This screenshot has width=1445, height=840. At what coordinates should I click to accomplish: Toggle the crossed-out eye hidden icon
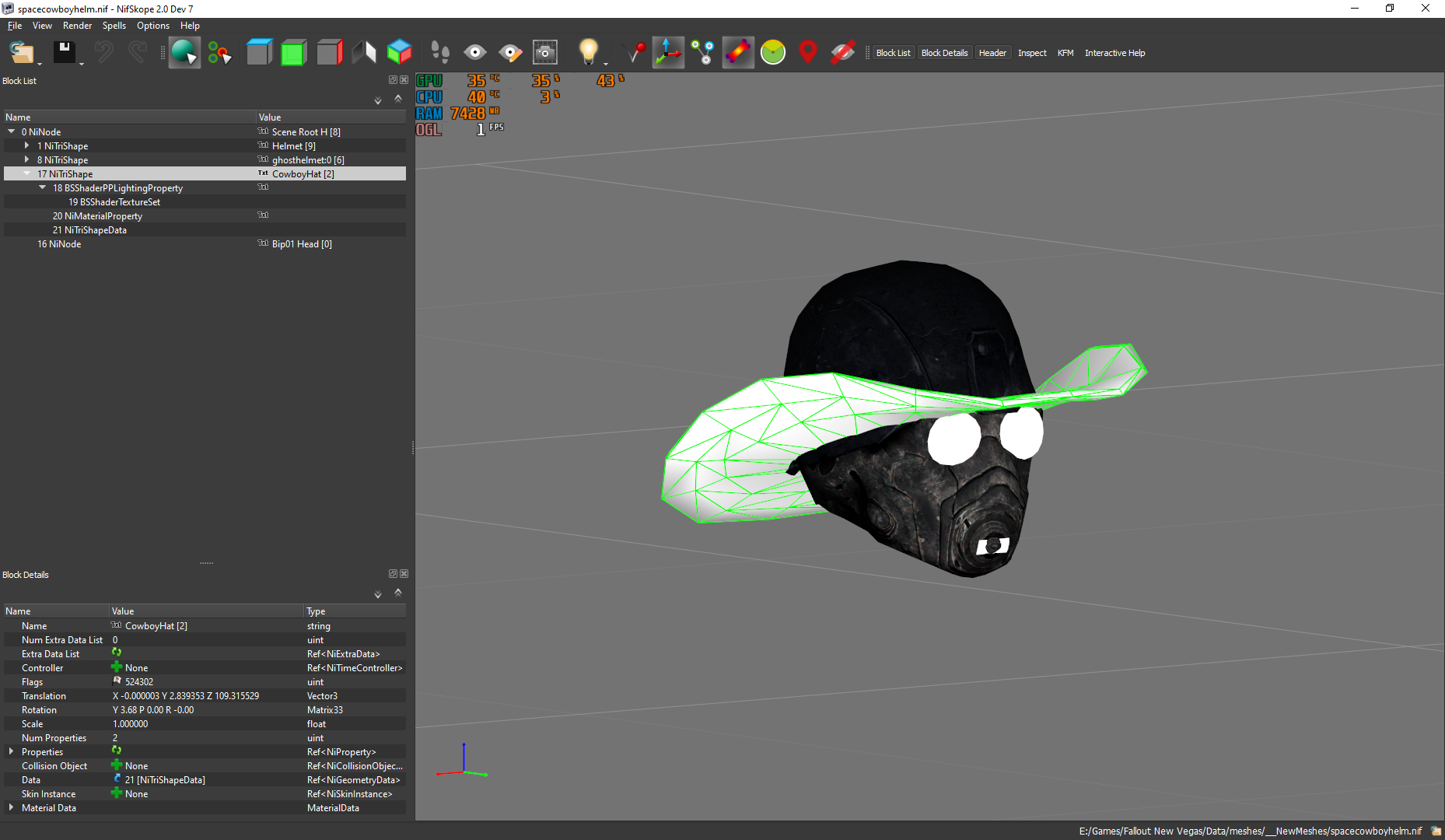[842, 53]
